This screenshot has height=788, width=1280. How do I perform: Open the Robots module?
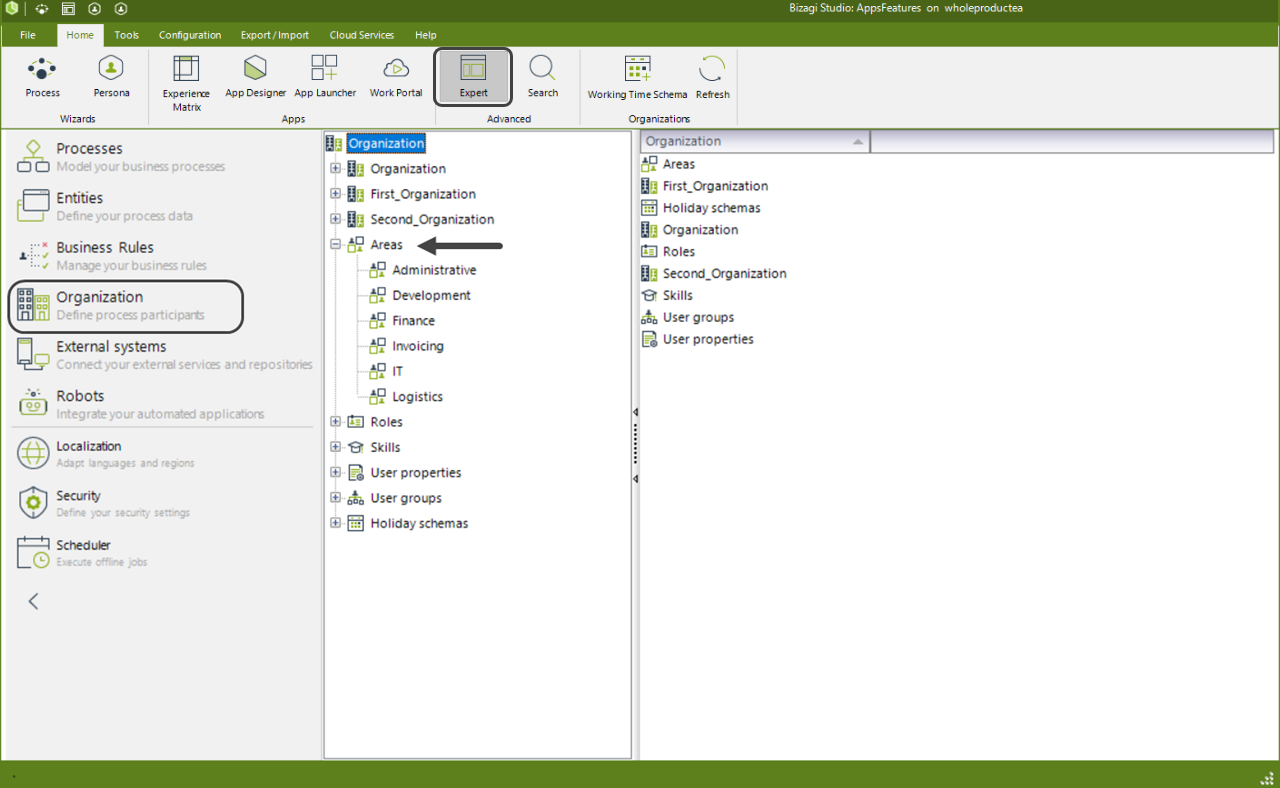pyautogui.click(x=140, y=404)
